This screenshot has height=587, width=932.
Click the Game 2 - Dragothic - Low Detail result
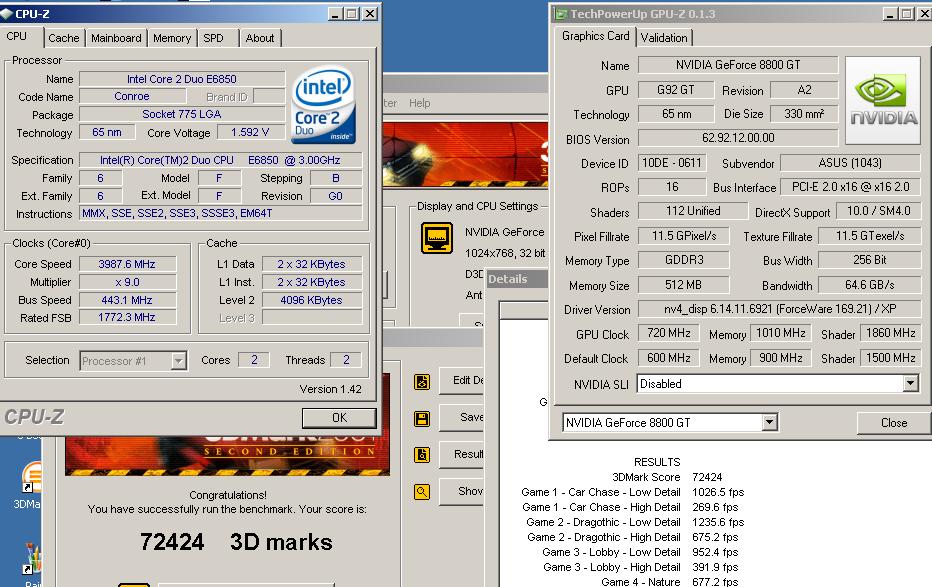[635, 522]
